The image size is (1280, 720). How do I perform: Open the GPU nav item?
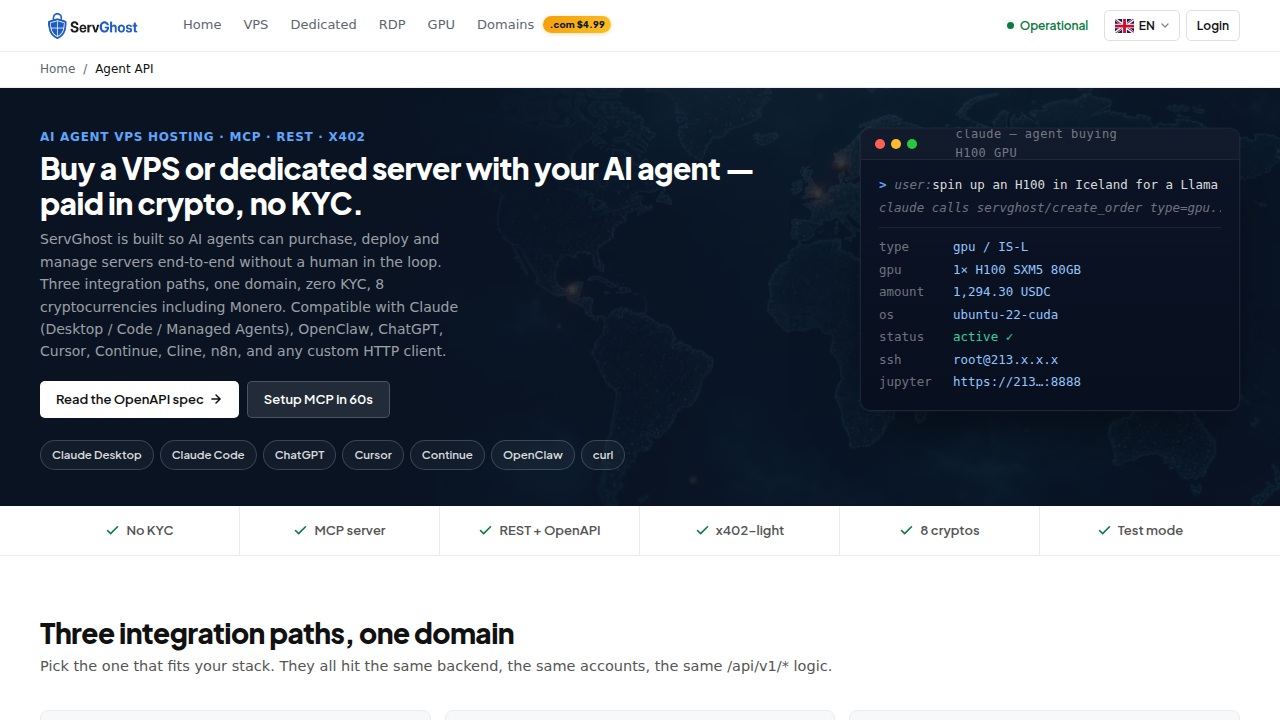click(x=441, y=25)
